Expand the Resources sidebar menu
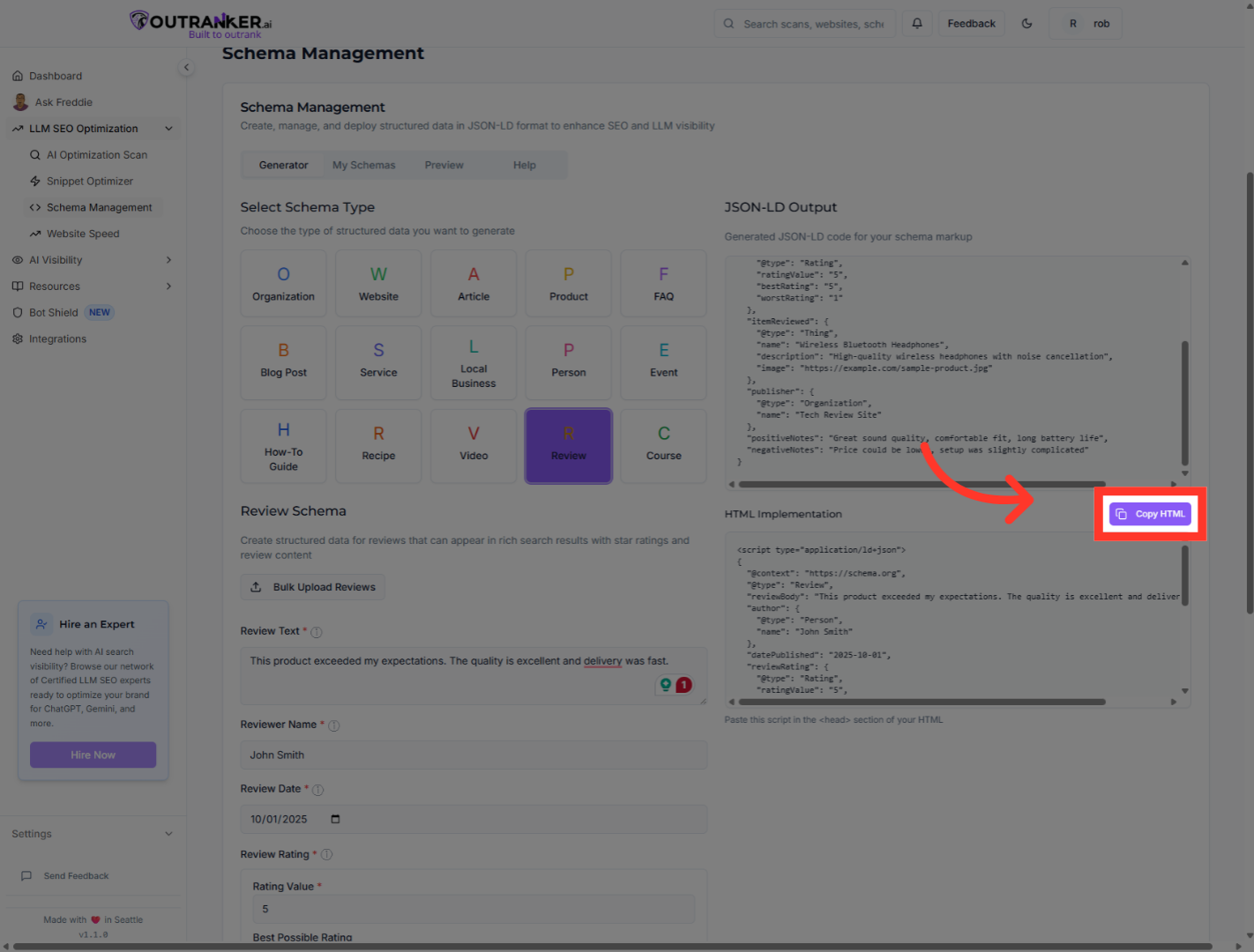This screenshot has height=952, width=1254. 168,286
